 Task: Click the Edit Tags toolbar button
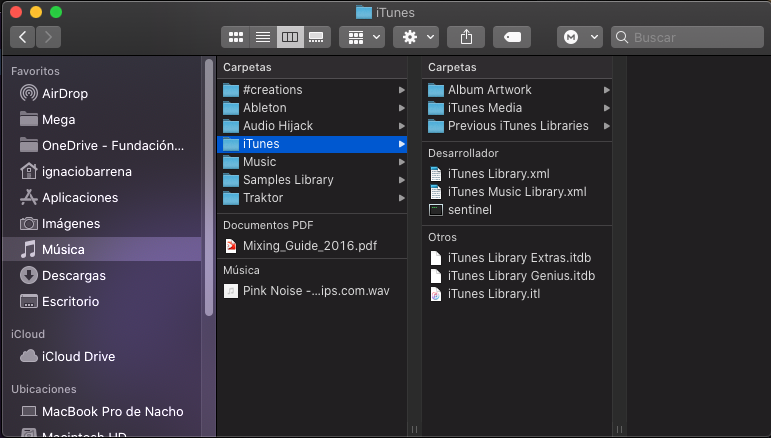[x=512, y=37]
